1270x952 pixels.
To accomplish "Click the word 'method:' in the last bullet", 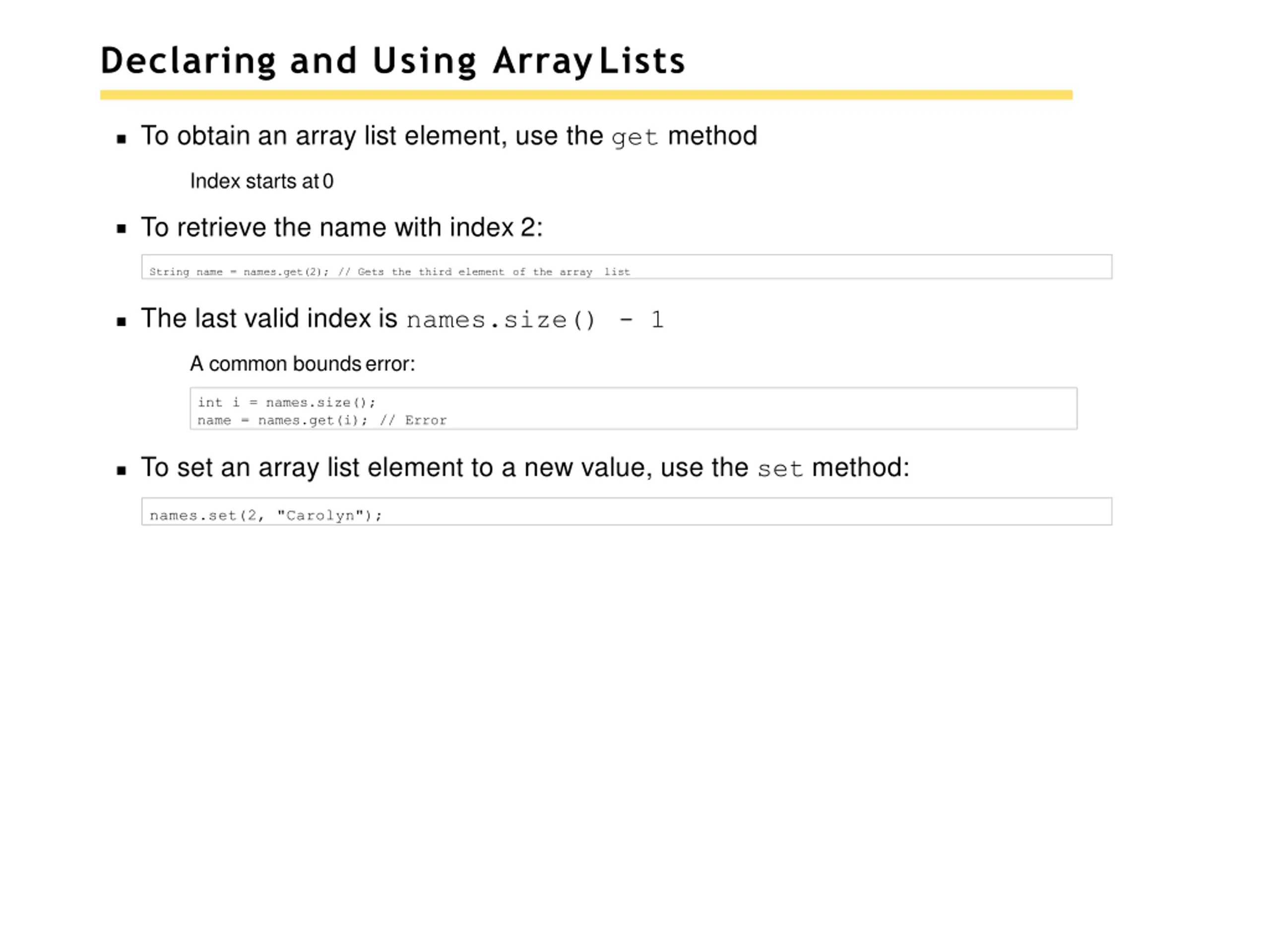I will coord(860,467).
